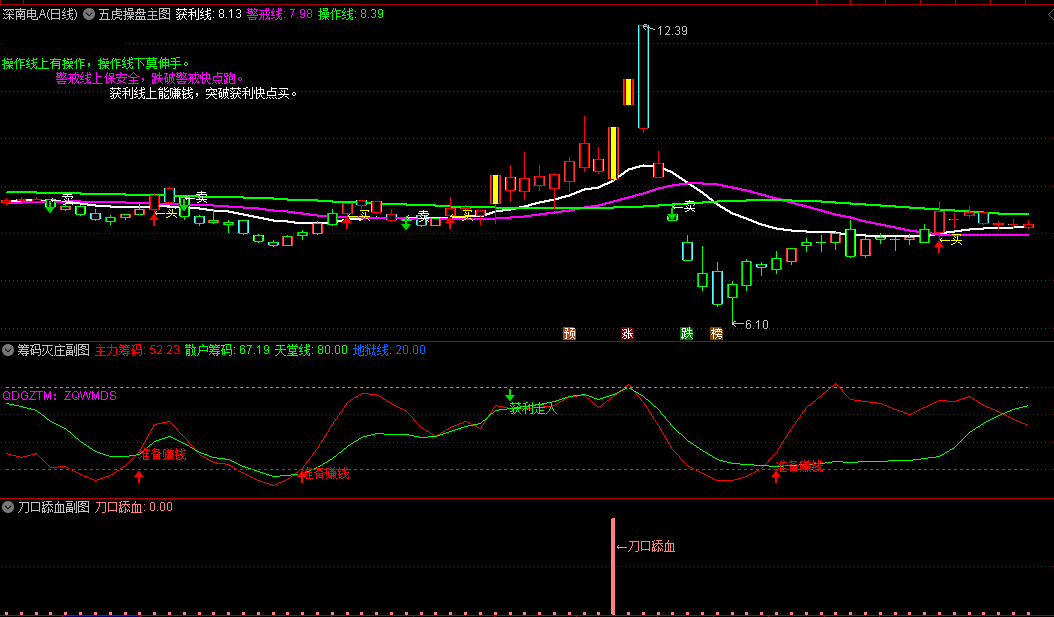The height and width of the screenshot is (617, 1054).
Task: Click the tall pink 刀口舔血 signal bar
Action: (x=612, y=566)
